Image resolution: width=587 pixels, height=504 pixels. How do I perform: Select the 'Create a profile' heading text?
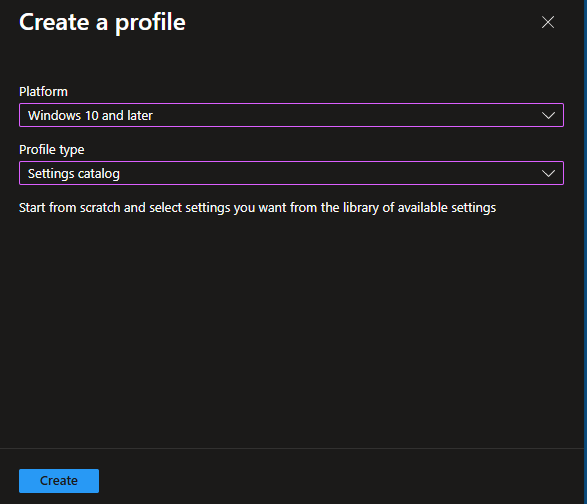(x=102, y=22)
